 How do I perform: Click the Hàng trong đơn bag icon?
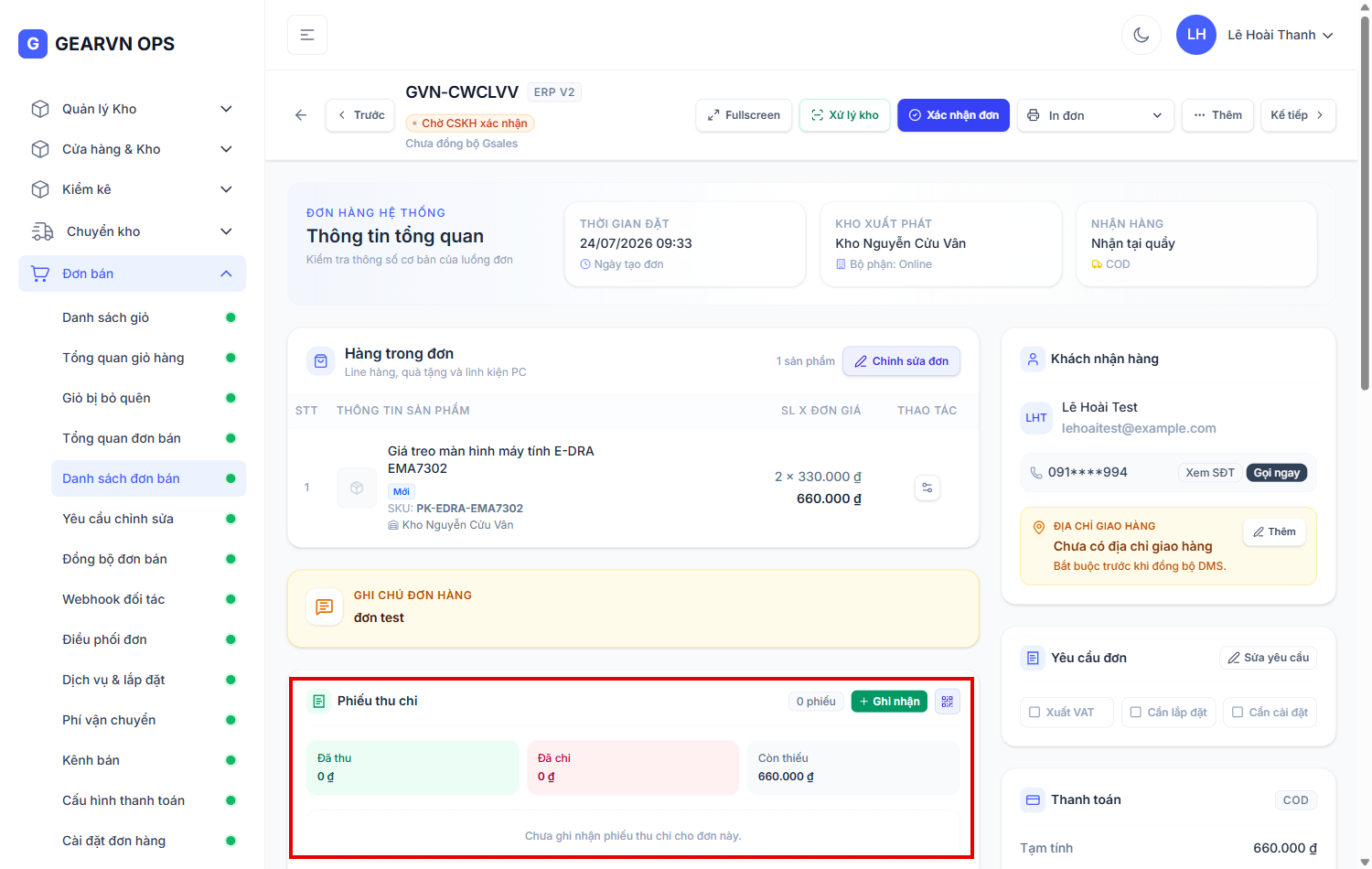pyautogui.click(x=321, y=361)
